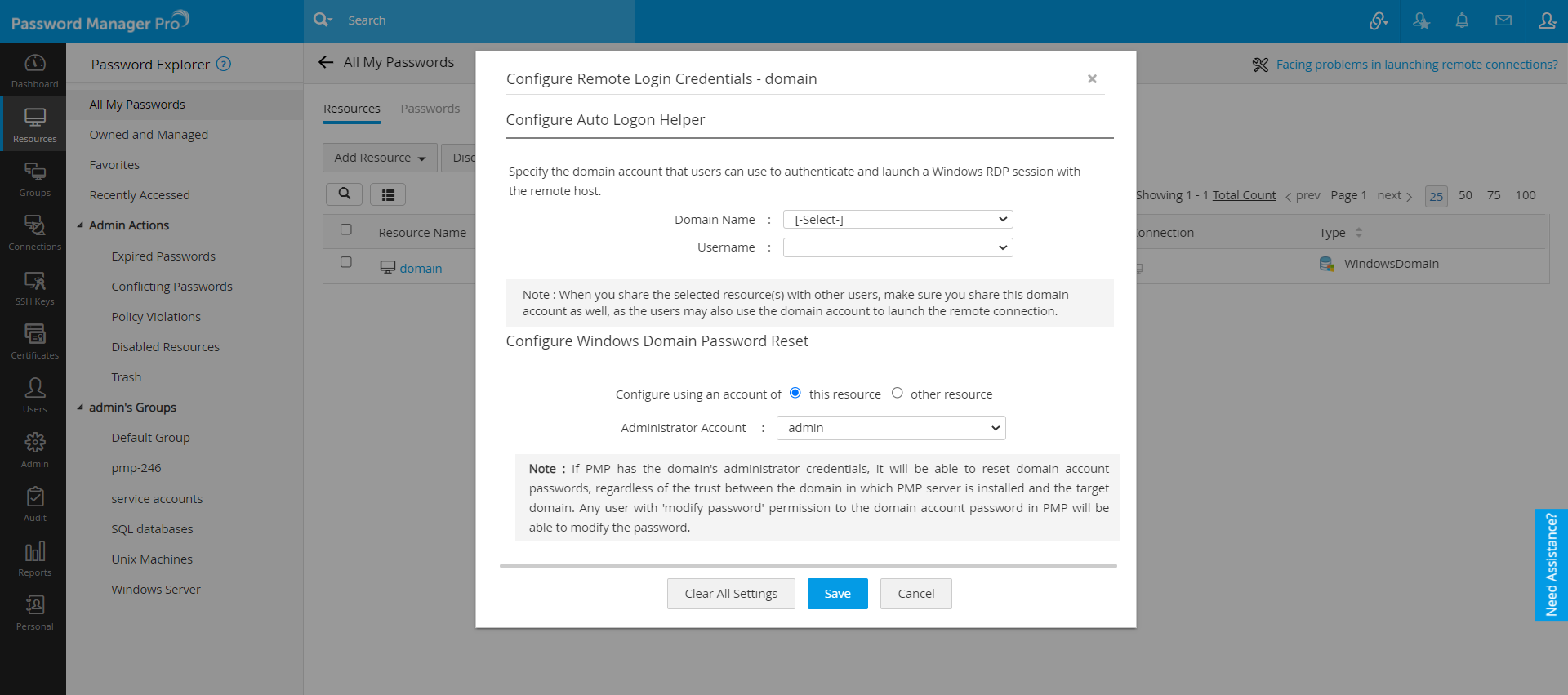Go to Groups in the sidebar
Viewport: 1568px width, 695px height.
coord(34,179)
